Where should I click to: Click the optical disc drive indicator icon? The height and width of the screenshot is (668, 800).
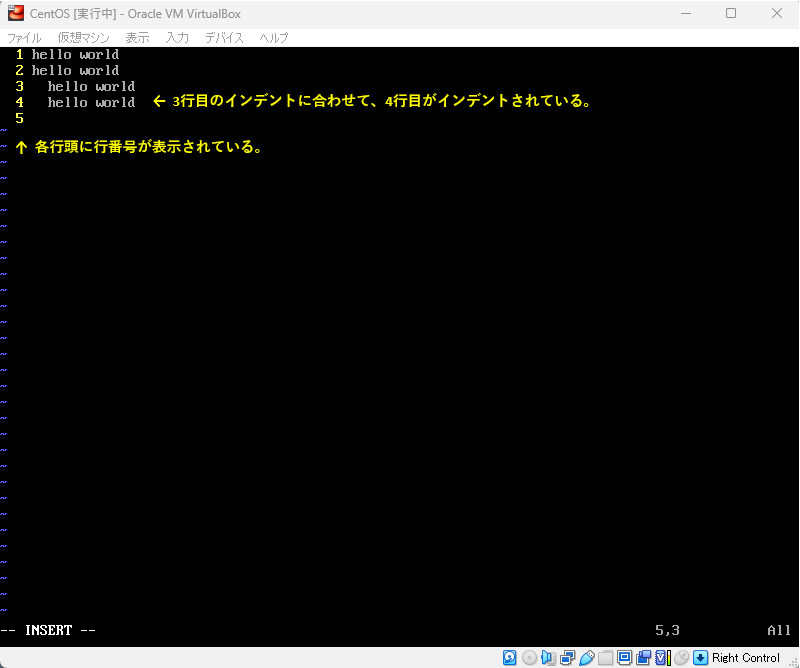click(530, 657)
